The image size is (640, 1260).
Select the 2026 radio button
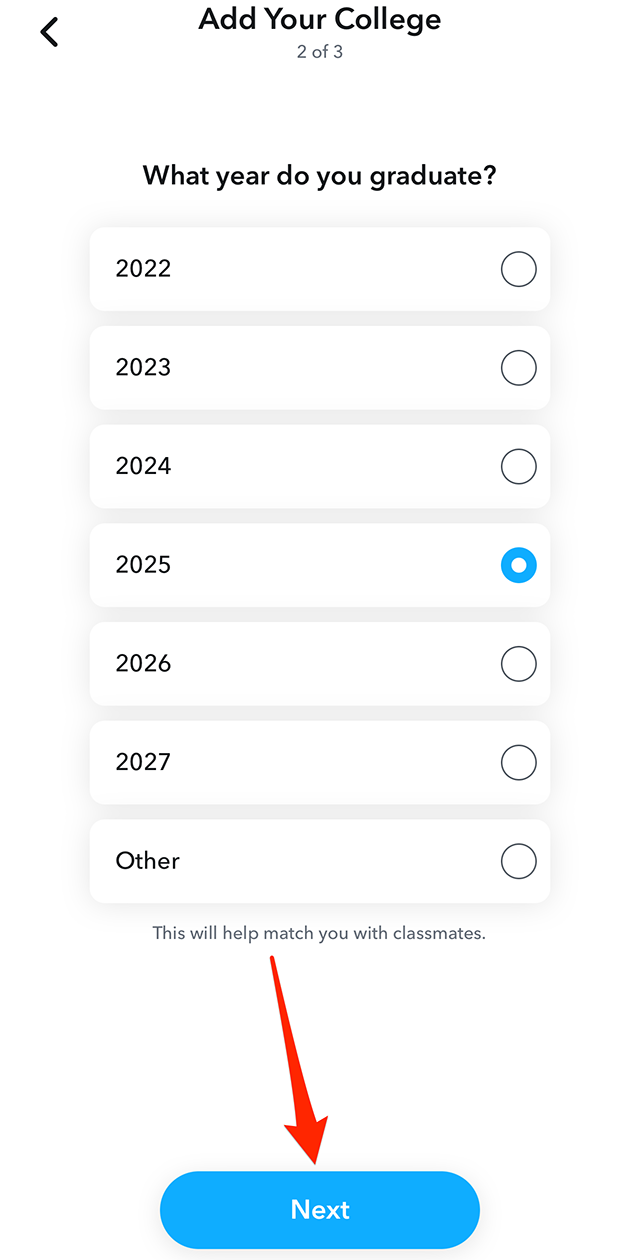518,663
